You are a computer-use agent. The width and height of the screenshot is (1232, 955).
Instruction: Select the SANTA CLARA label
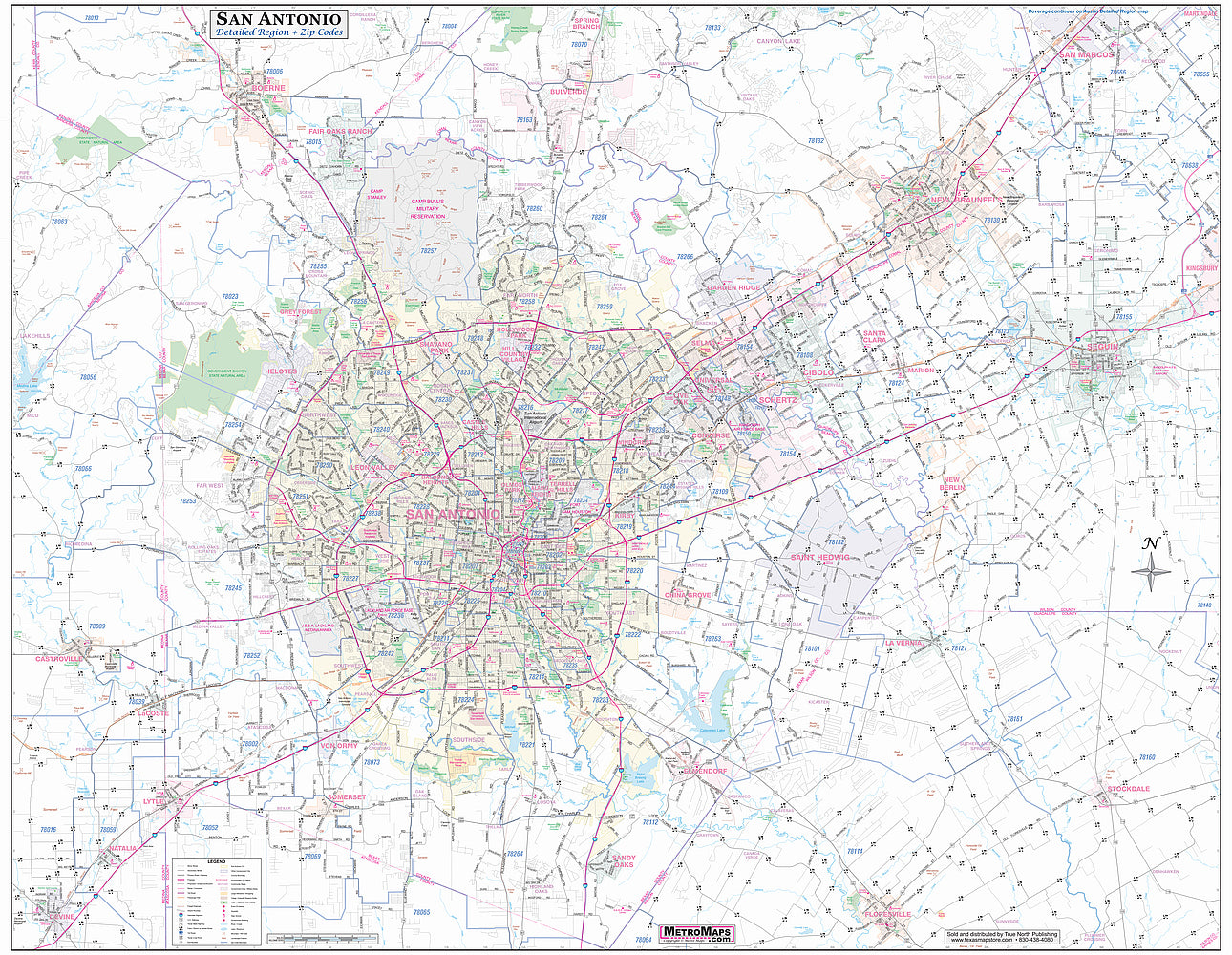coord(875,336)
